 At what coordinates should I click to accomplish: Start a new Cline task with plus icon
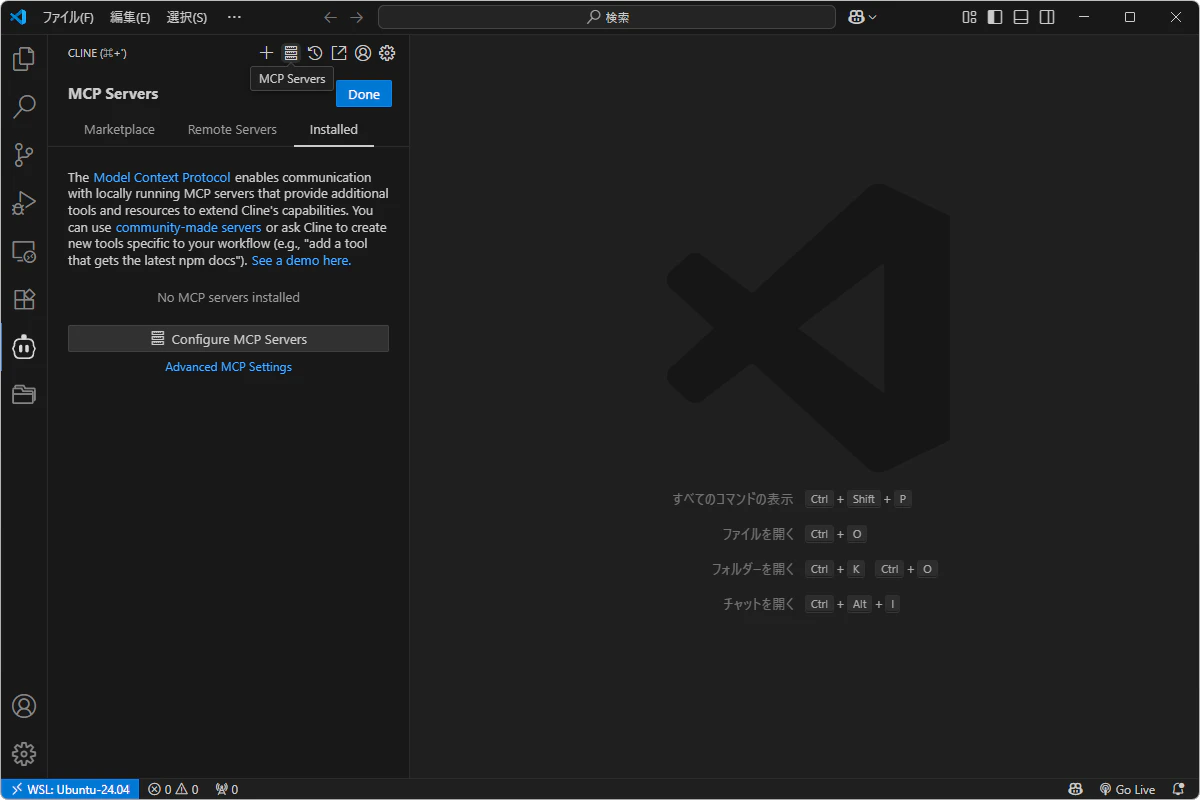point(266,53)
